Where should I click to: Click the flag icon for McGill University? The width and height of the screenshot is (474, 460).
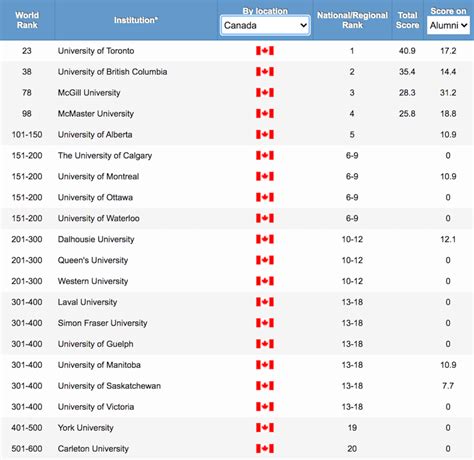[265, 93]
